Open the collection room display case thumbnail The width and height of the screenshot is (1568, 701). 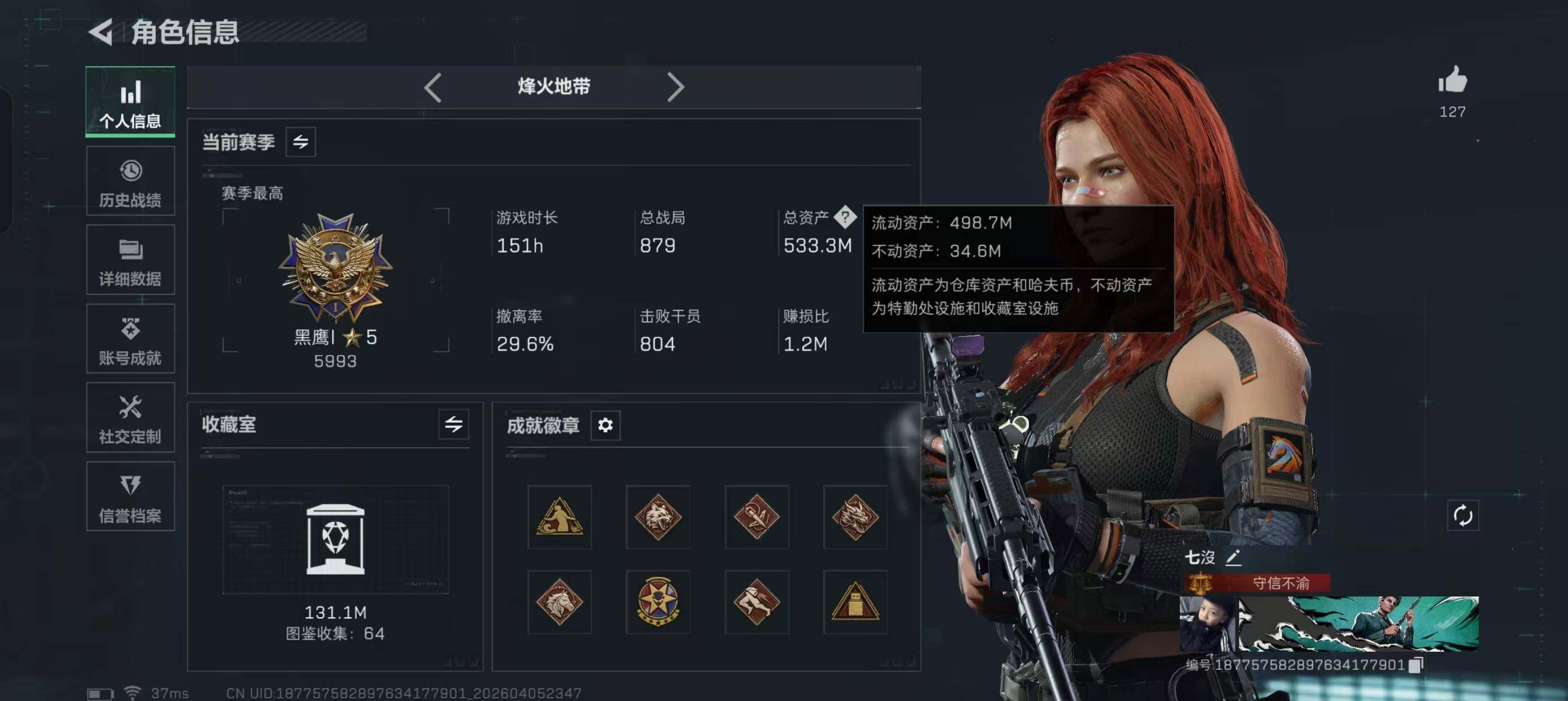(x=335, y=539)
